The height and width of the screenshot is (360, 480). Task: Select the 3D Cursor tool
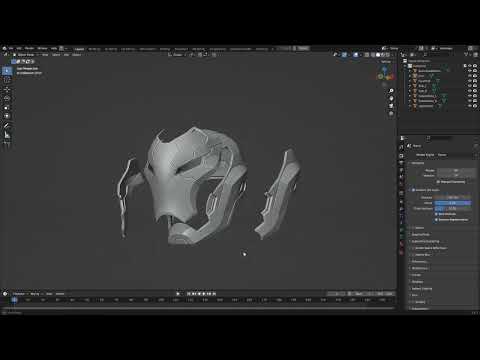7,80
